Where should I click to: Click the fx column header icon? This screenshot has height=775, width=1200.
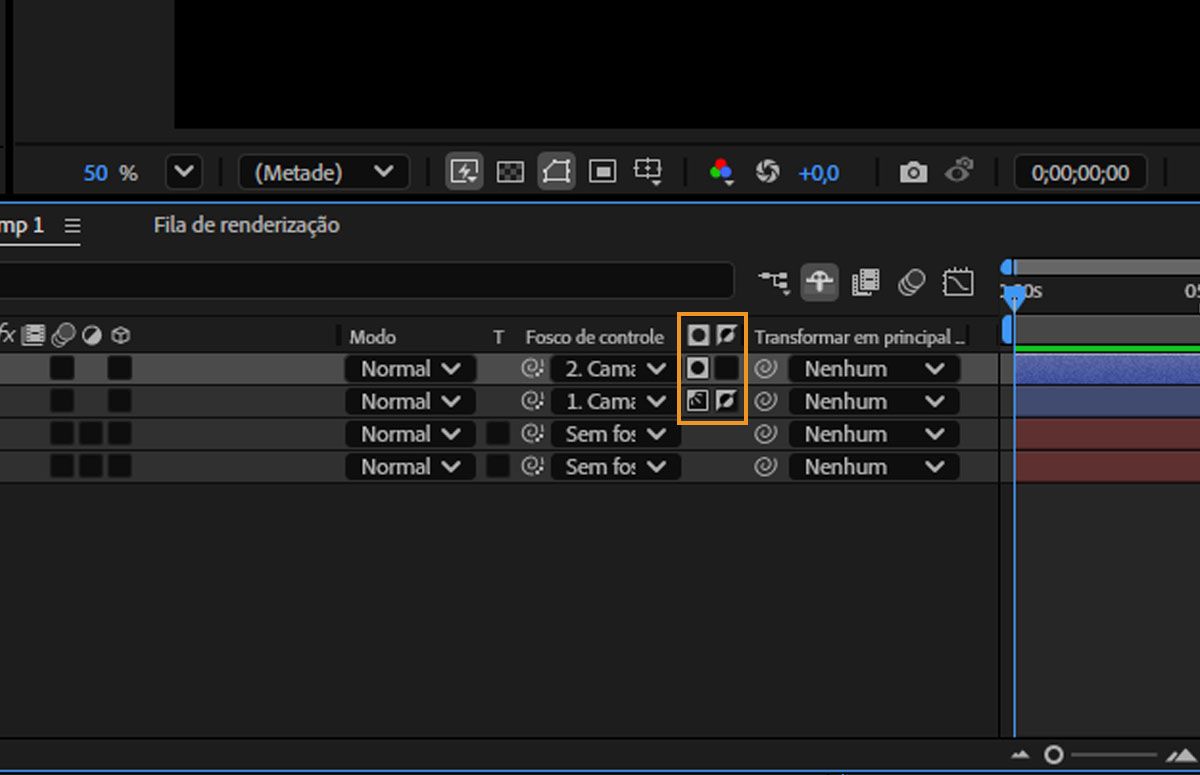pos(7,335)
